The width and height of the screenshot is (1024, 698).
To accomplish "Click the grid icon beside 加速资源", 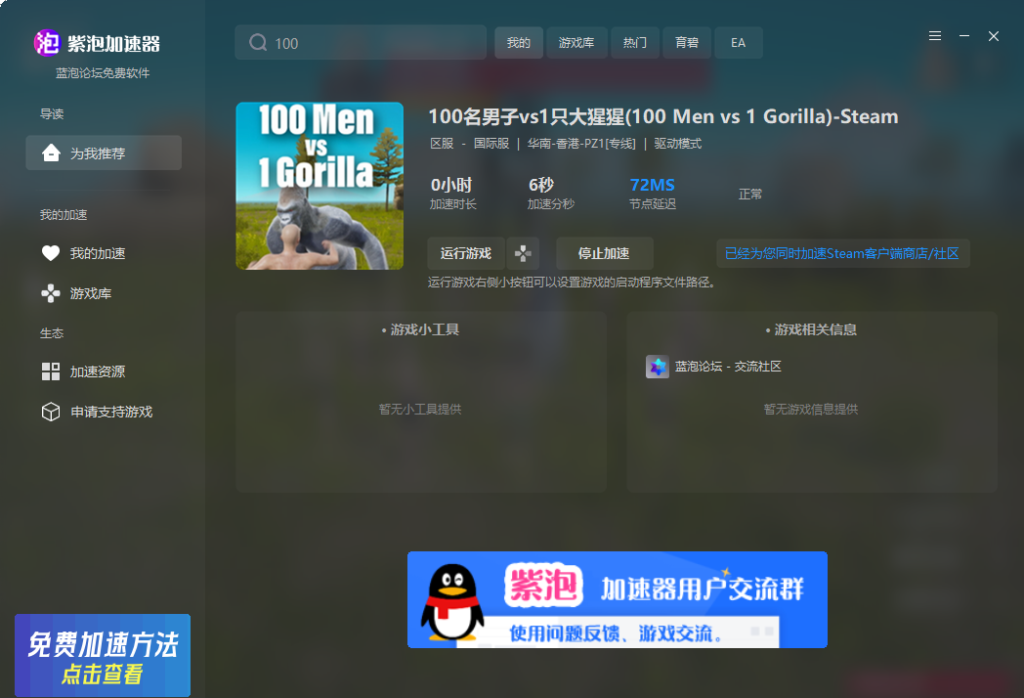I will point(51,372).
